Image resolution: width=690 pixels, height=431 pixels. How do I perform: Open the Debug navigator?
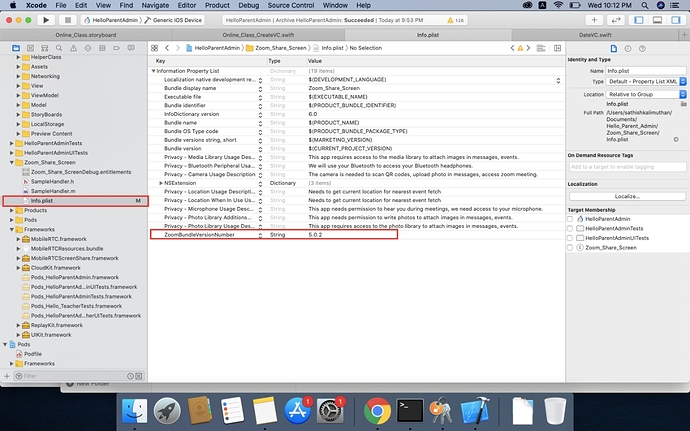102,48
